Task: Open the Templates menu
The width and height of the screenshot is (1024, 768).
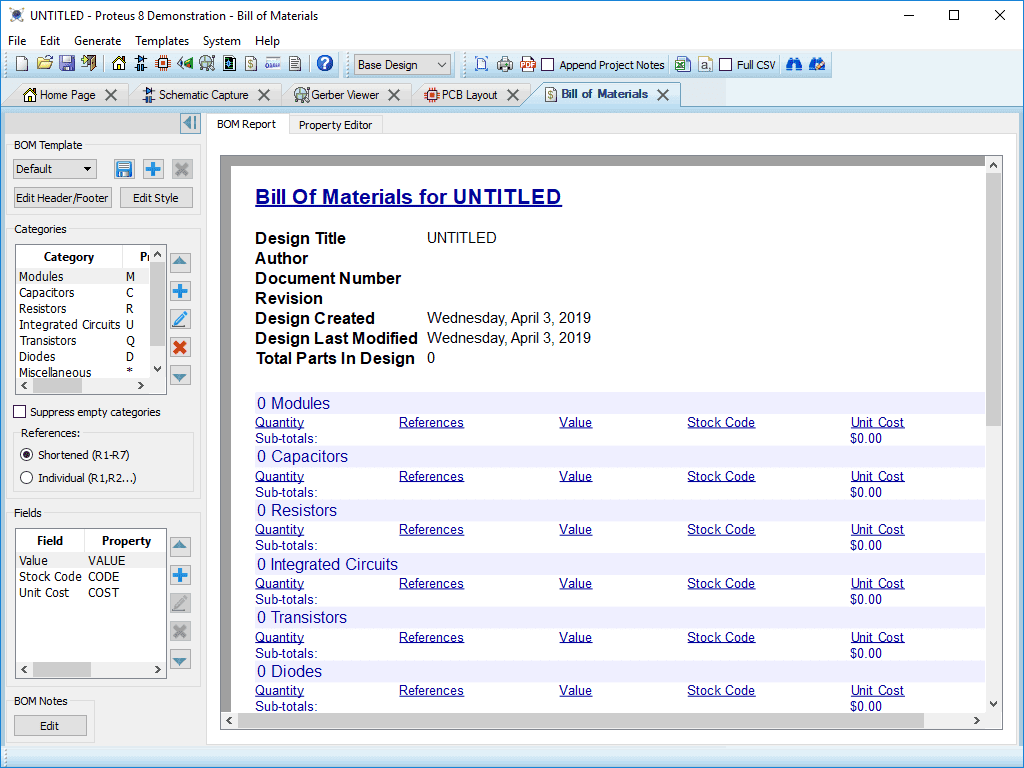Action: point(162,40)
